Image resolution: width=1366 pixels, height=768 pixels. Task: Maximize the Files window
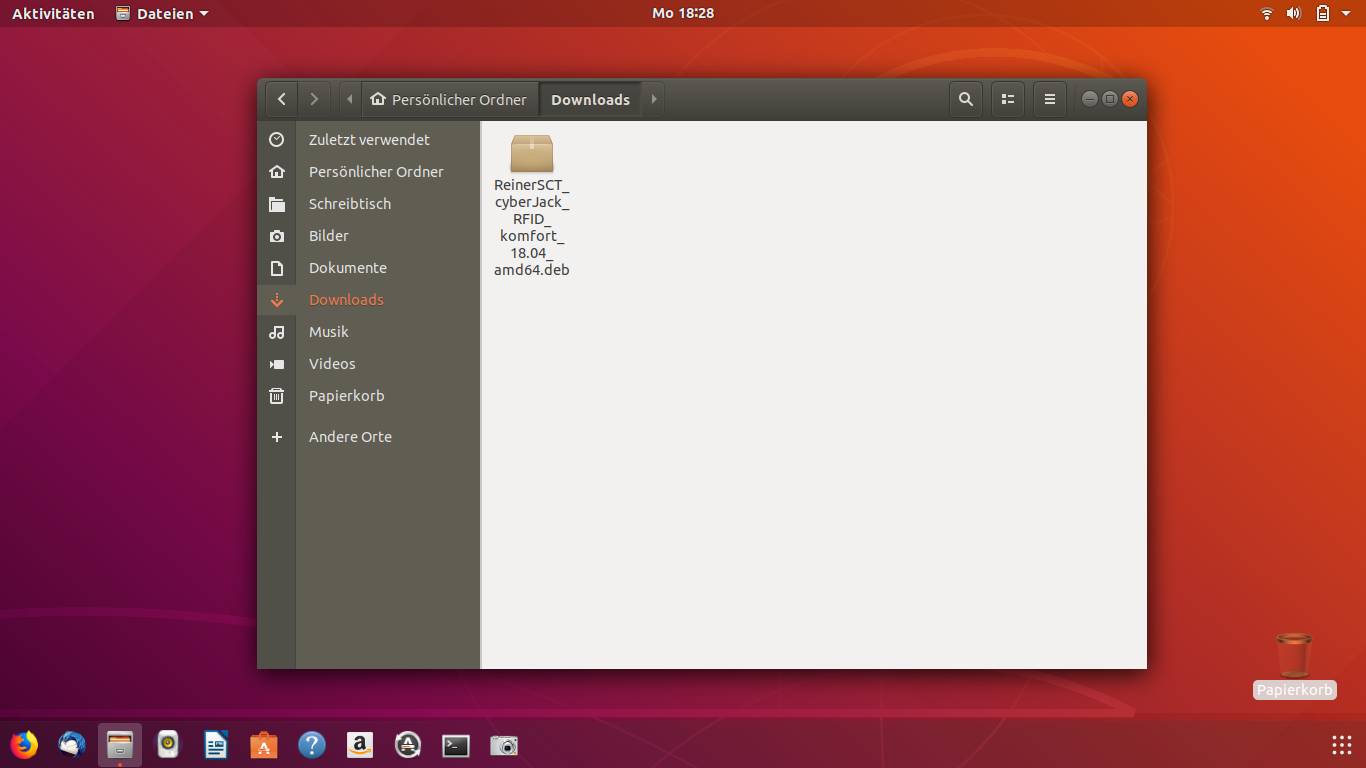click(x=1109, y=99)
